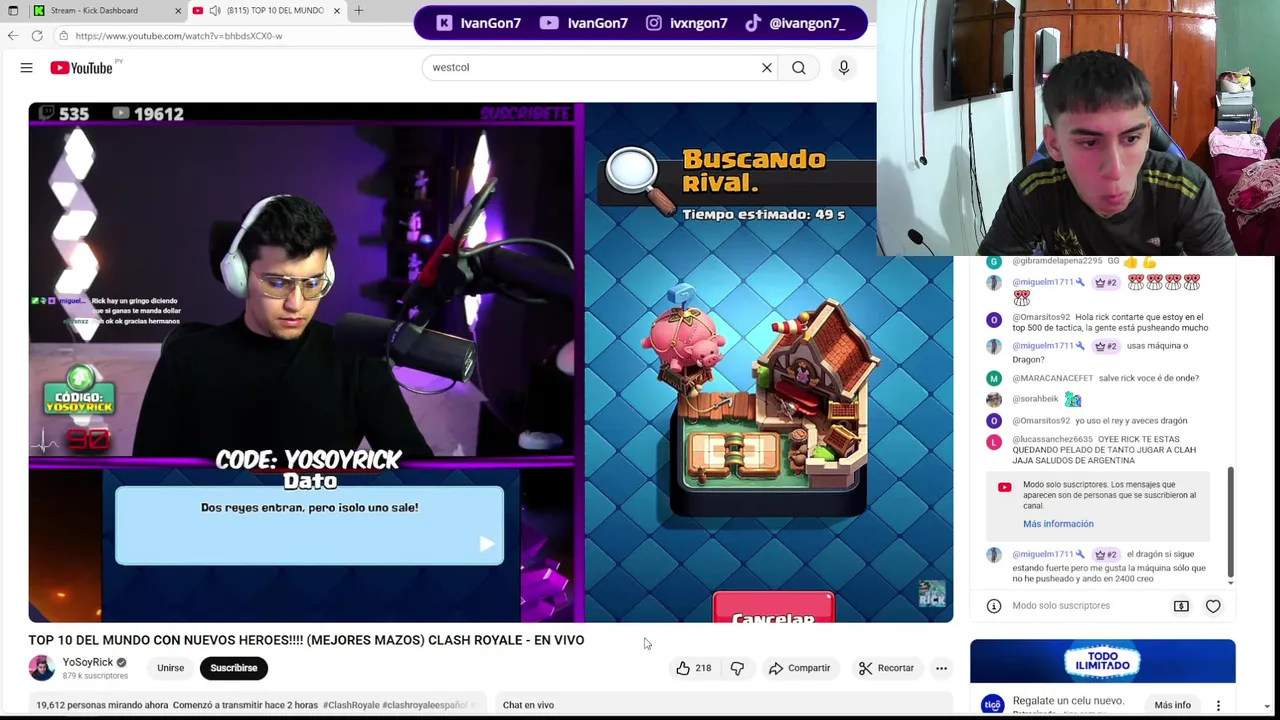Screen dimensions: 1280x720
Task: Go to the YouTube home logo
Action: click(81, 67)
